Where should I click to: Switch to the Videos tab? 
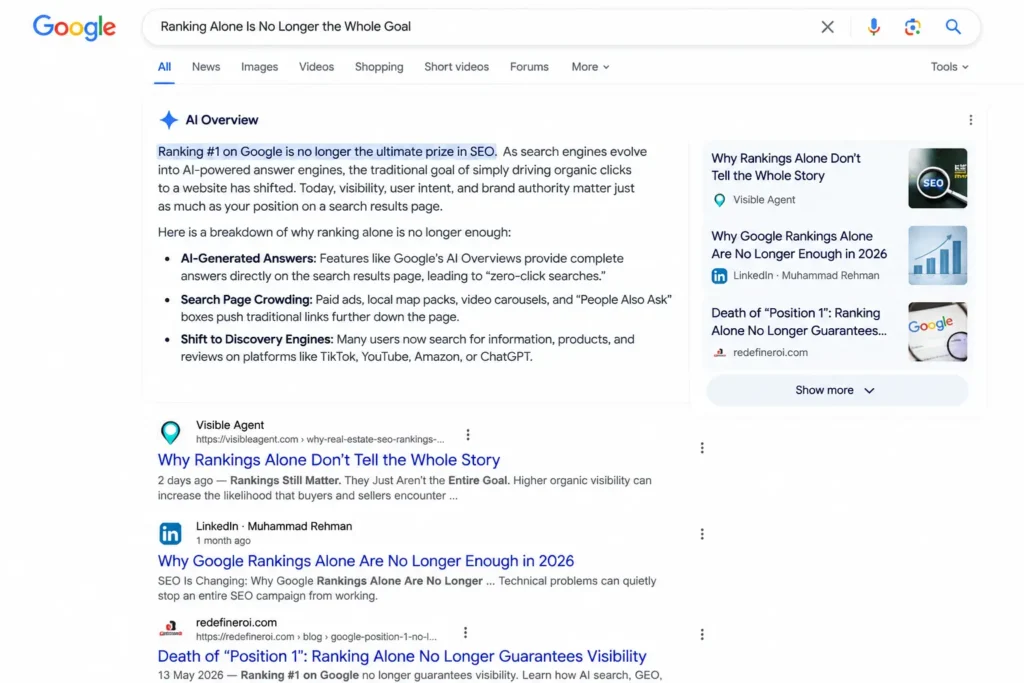(x=316, y=67)
